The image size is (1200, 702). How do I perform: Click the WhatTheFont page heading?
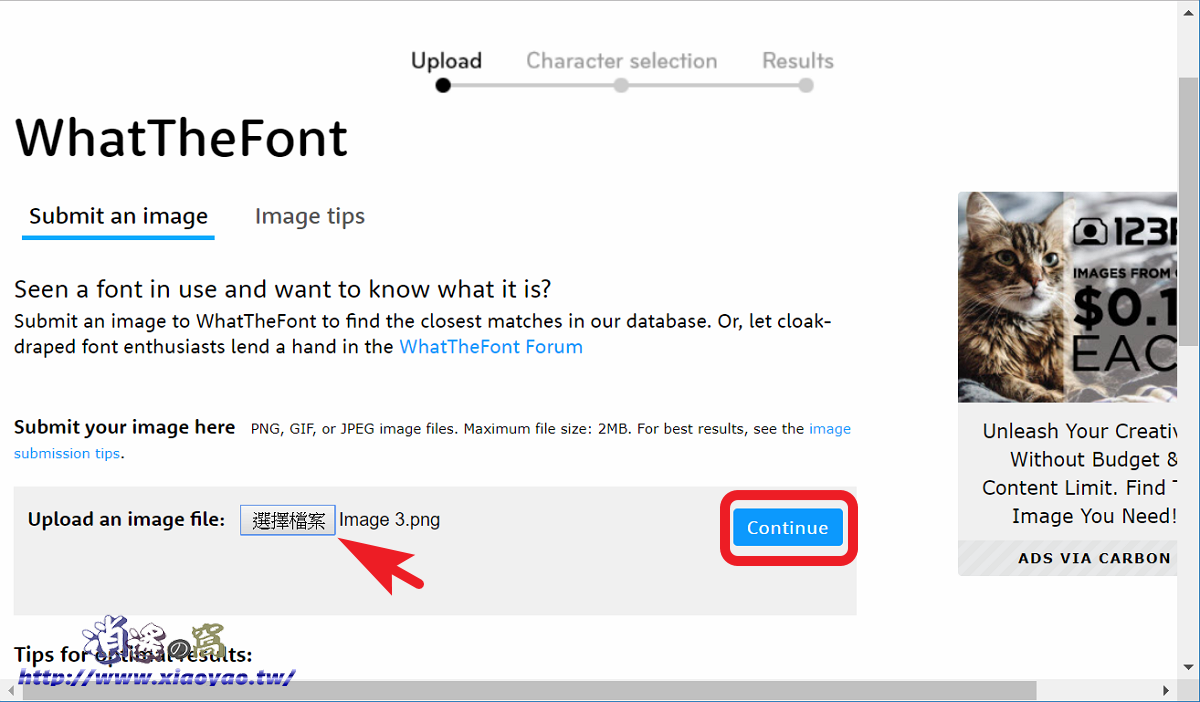(x=181, y=137)
